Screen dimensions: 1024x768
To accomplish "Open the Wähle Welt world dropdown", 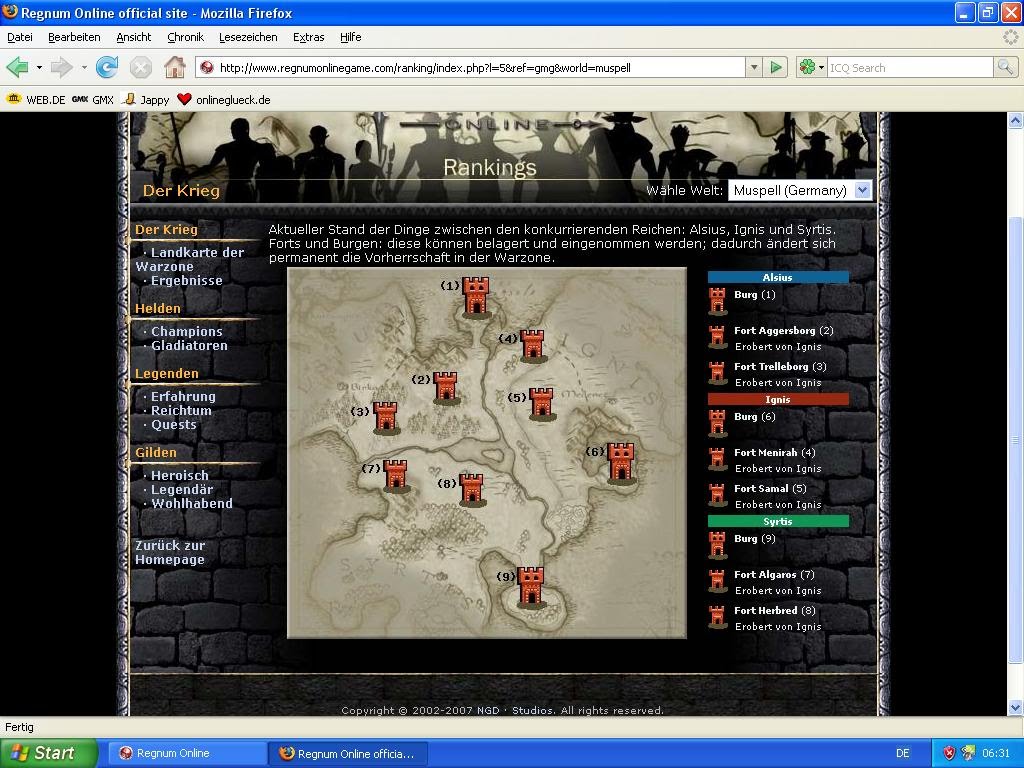I will [799, 190].
